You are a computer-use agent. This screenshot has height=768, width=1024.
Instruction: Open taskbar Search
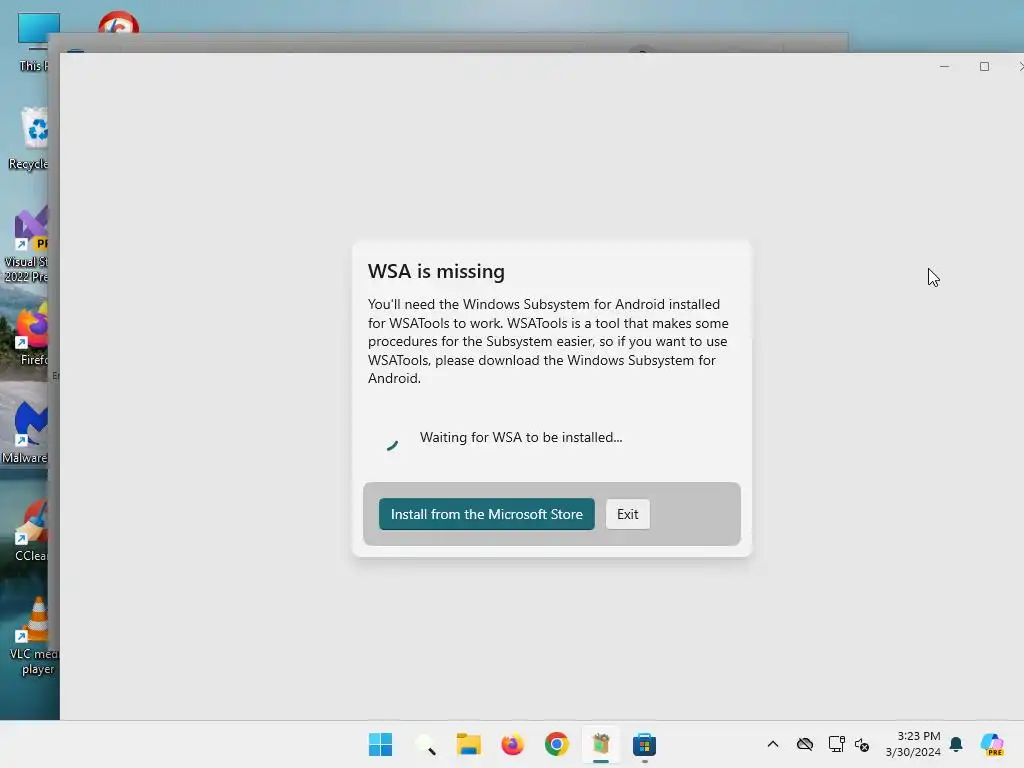tap(425, 744)
